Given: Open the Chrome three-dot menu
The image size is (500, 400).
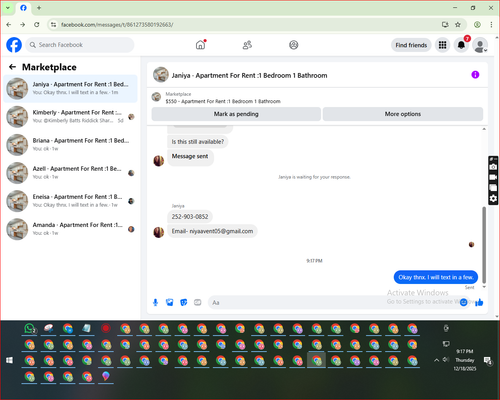Looking at the screenshot, I should point(491,25).
